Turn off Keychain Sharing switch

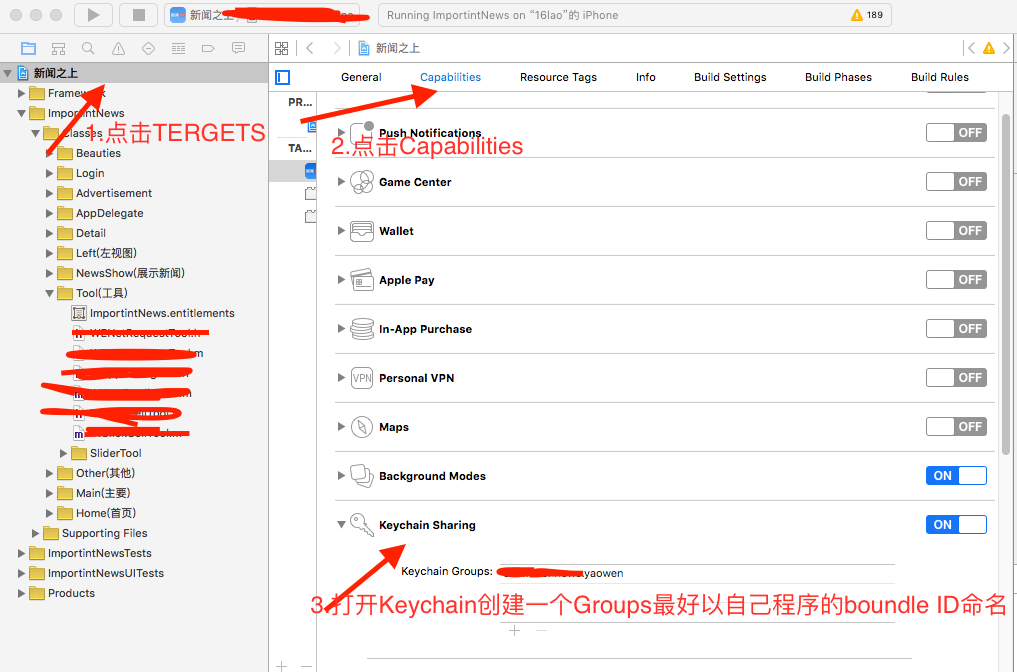[x=956, y=525]
